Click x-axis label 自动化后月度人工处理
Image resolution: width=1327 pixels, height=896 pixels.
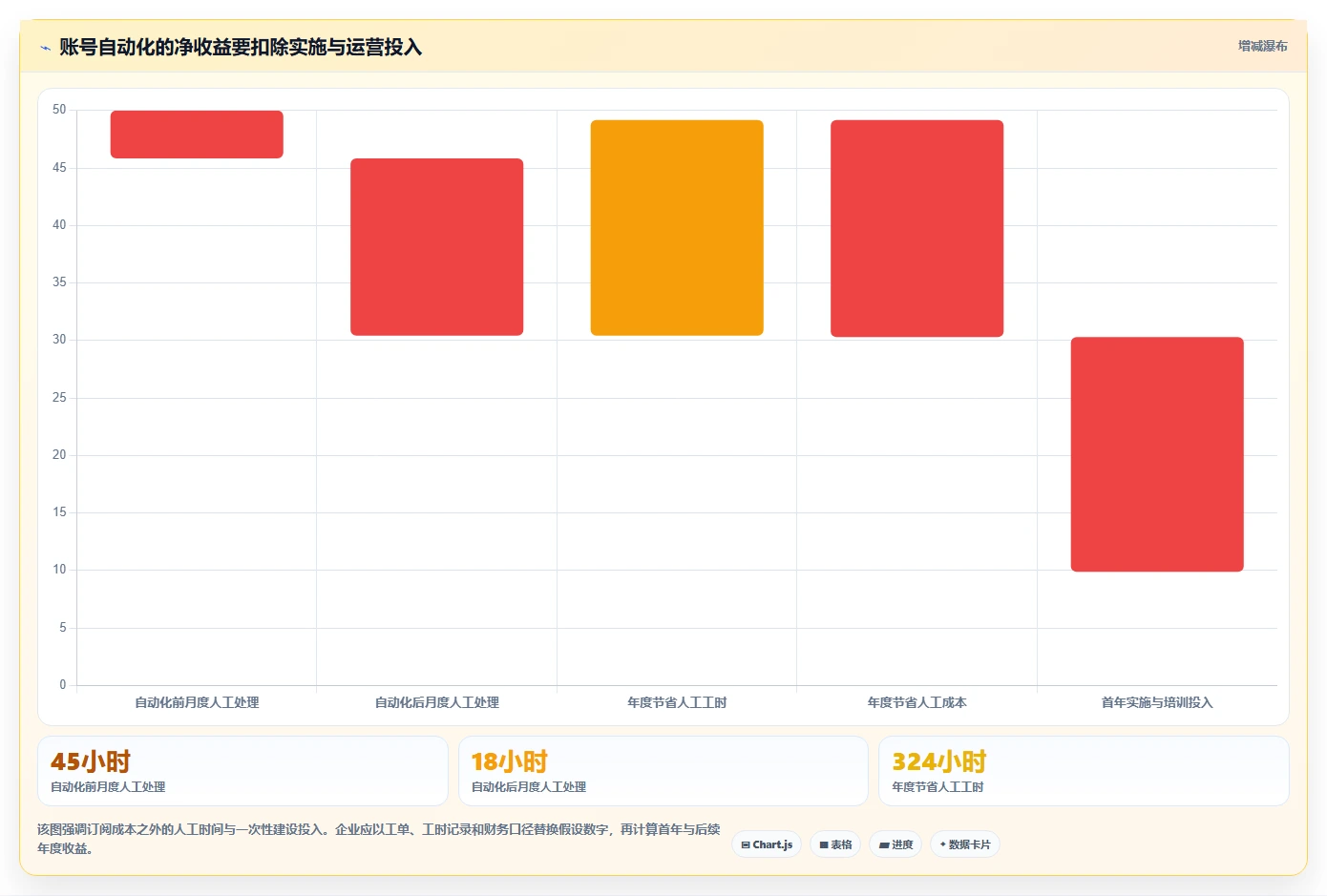[437, 702]
